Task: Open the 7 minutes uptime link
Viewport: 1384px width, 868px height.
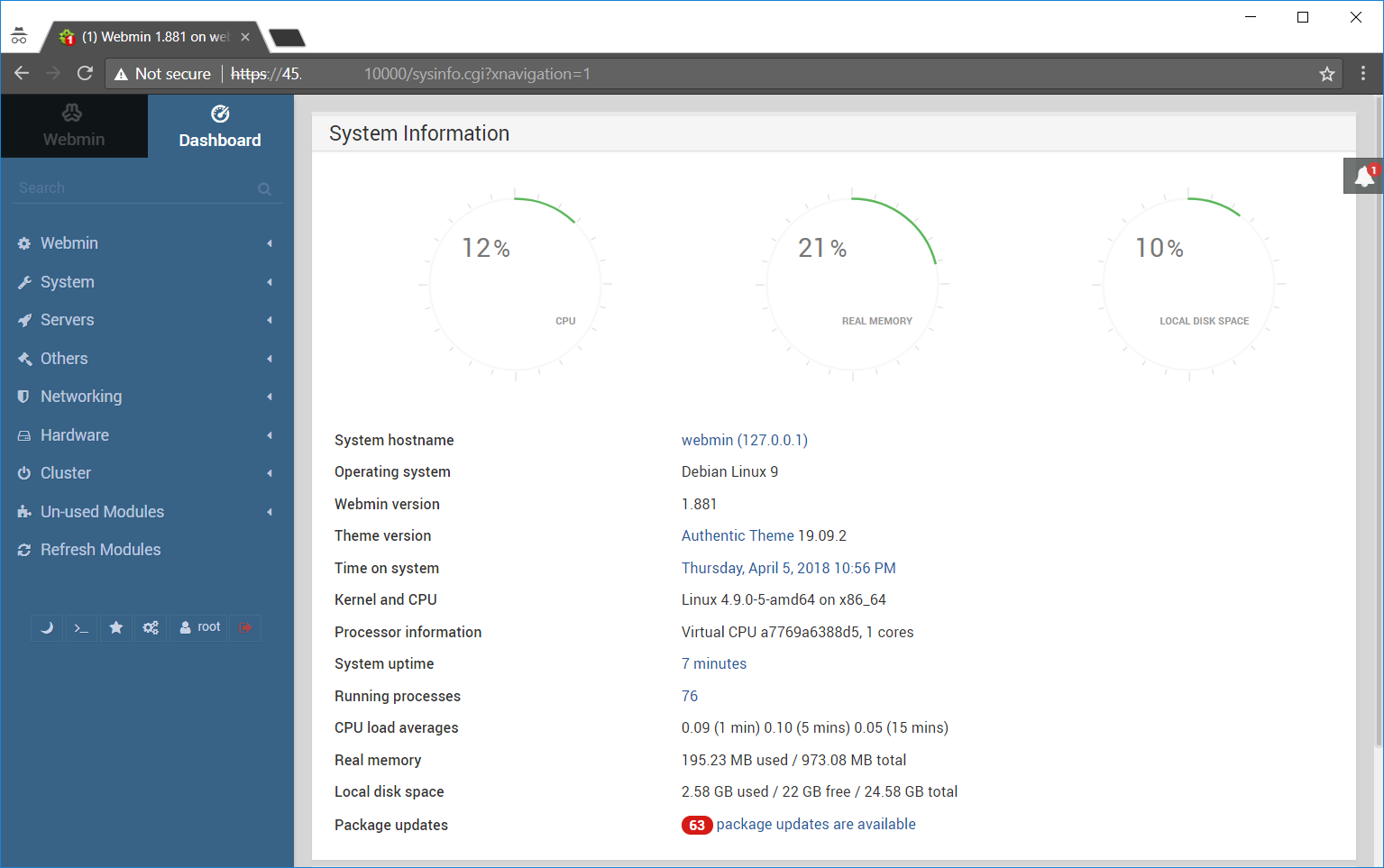Action: pyautogui.click(x=714, y=663)
